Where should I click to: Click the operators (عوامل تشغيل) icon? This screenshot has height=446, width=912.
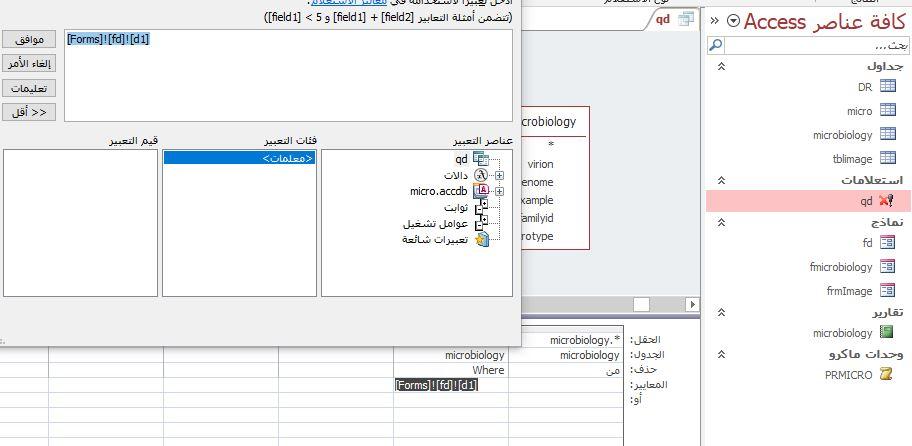(x=481, y=223)
